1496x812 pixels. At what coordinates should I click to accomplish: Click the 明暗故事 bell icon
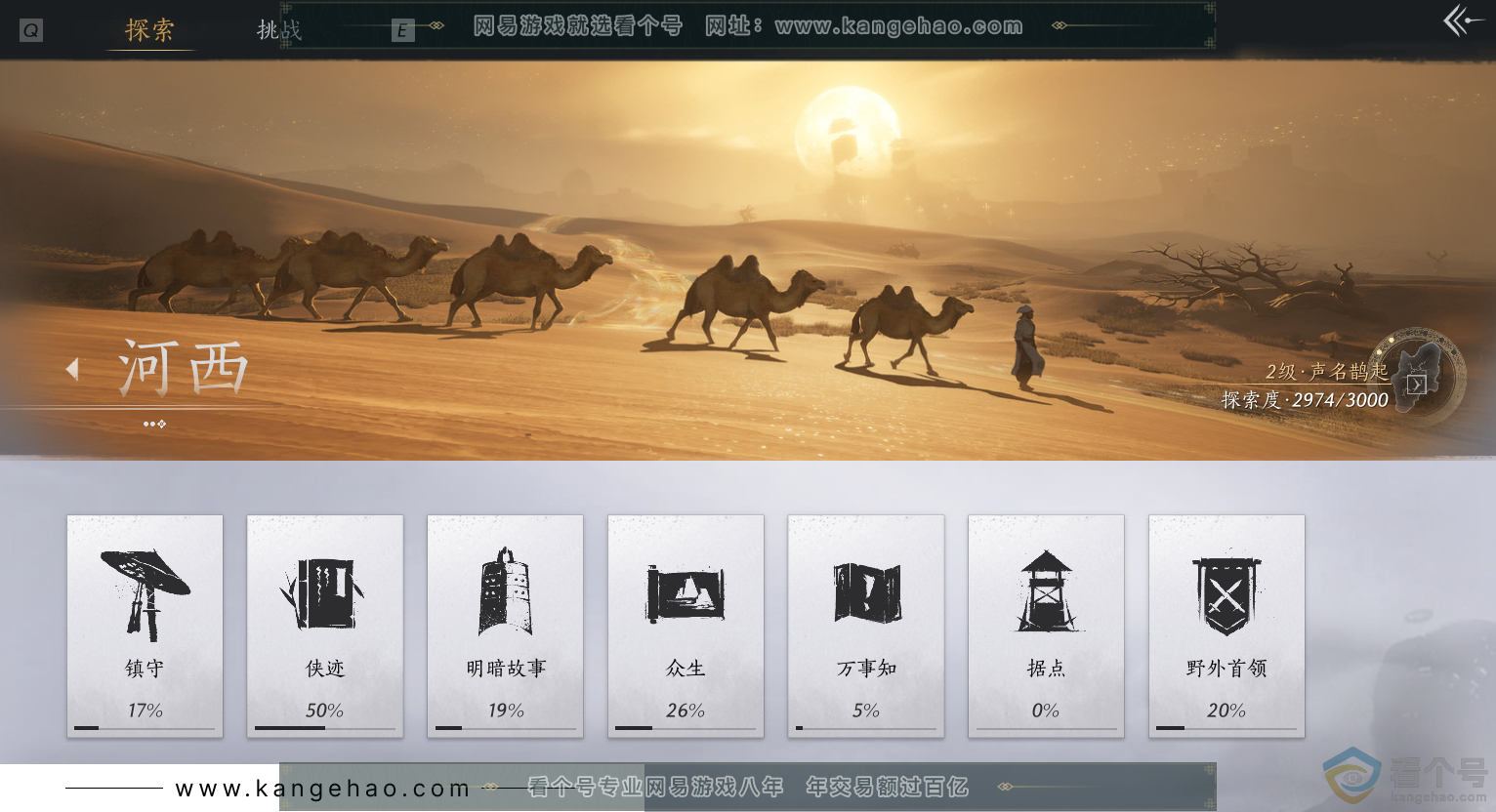(505, 590)
